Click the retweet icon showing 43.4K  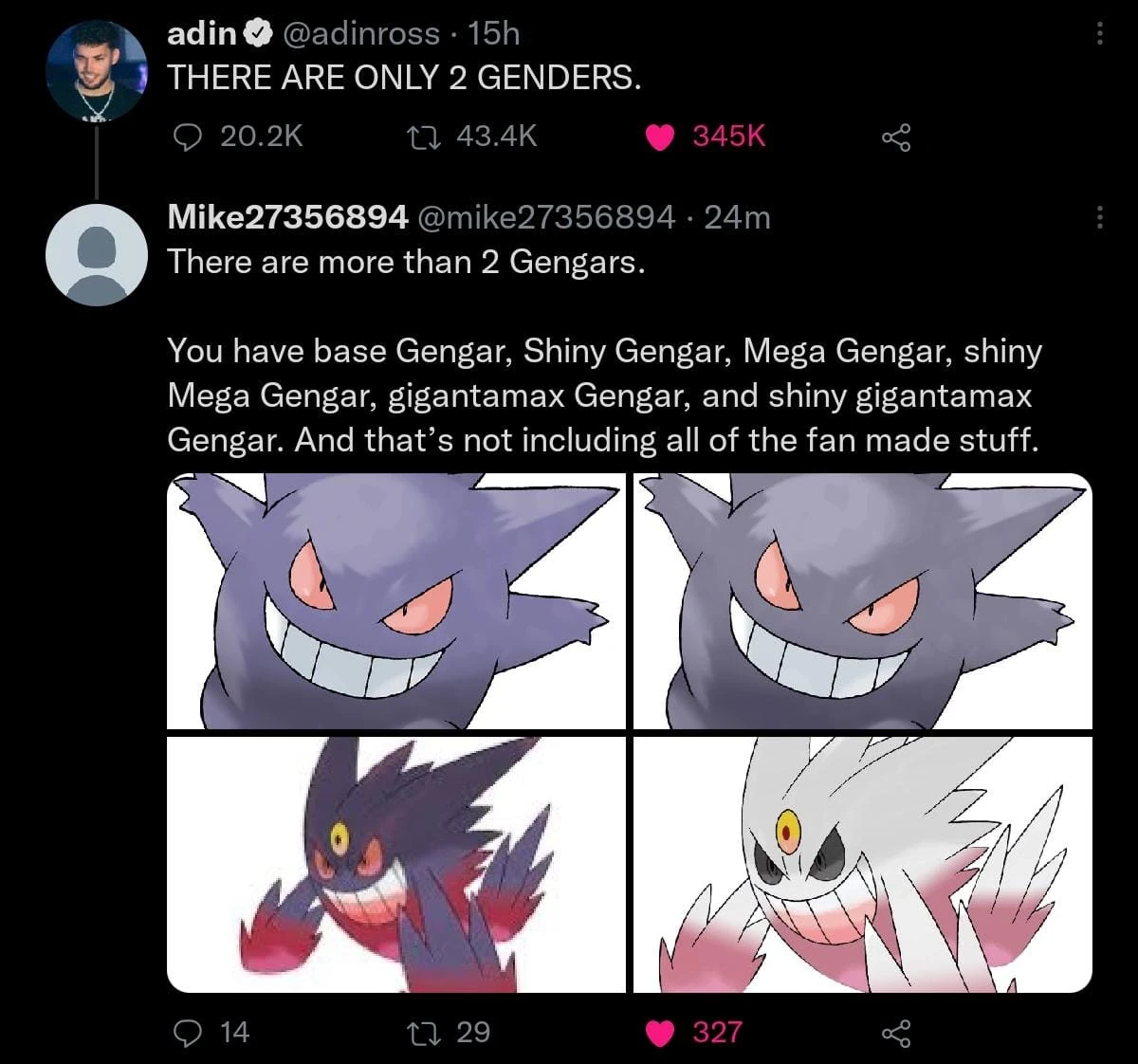[429, 138]
